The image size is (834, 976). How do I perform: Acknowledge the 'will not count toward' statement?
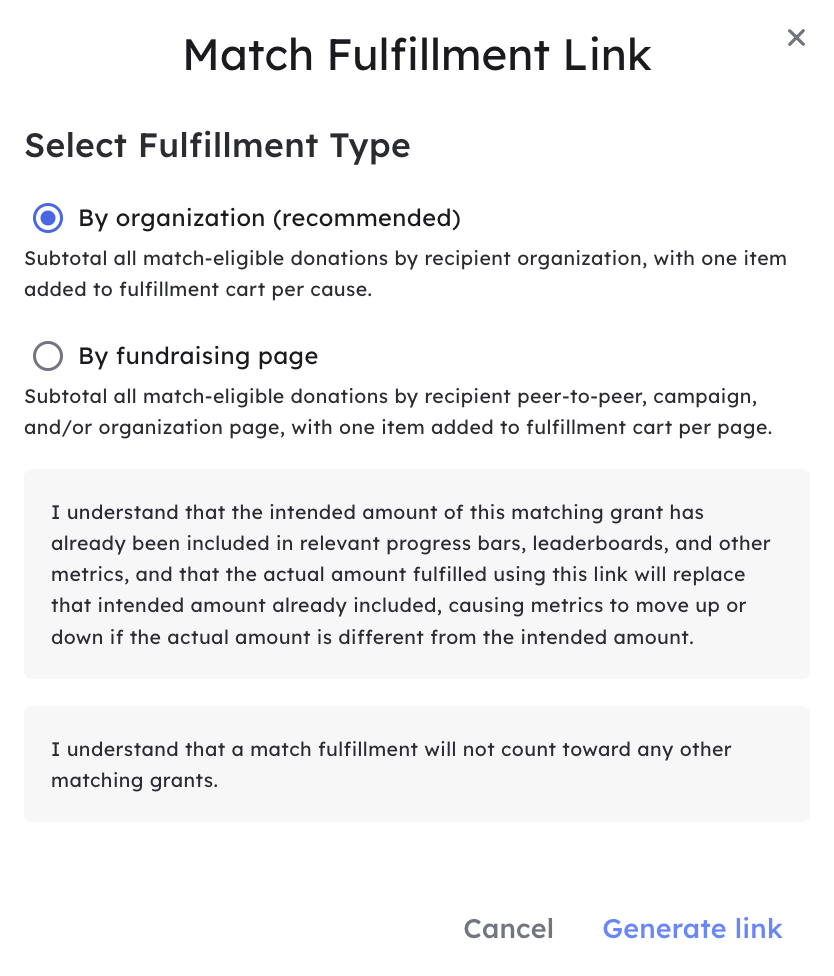click(x=417, y=764)
